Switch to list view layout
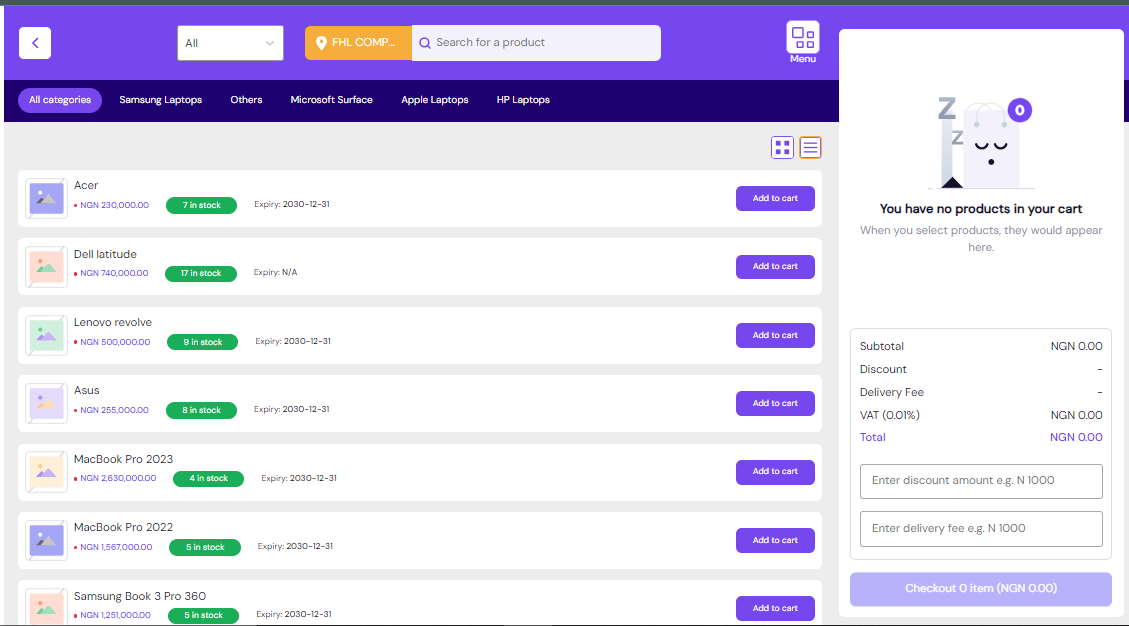The image size is (1129, 626). (x=810, y=148)
